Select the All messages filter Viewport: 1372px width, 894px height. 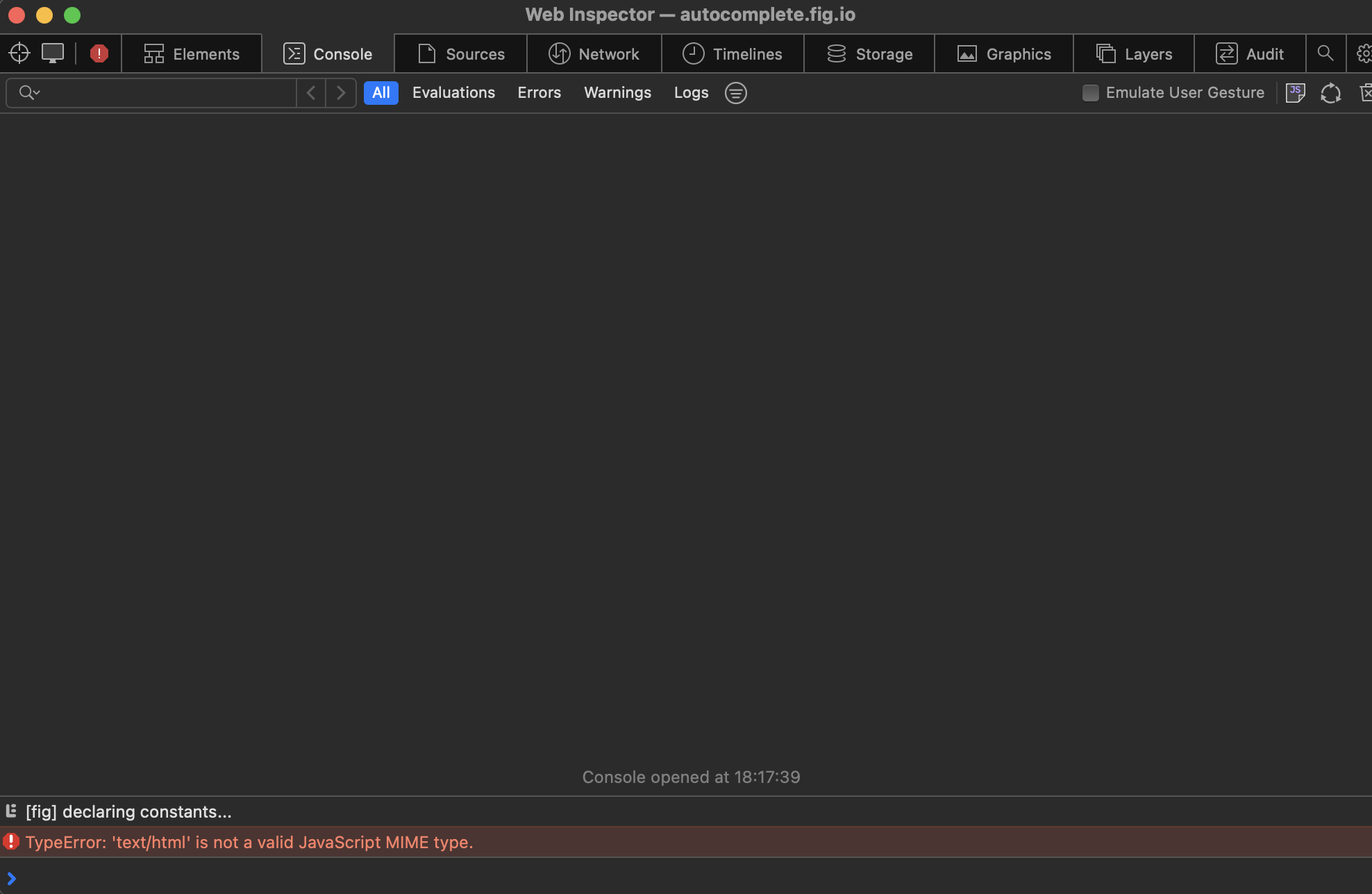click(x=380, y=92)
